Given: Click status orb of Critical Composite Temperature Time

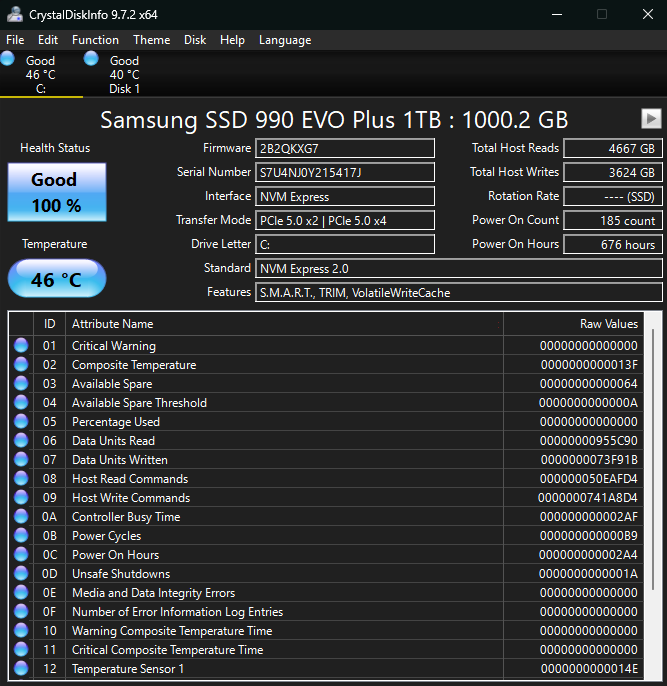Looking at the screenshot, I should (x=21, y=649).
